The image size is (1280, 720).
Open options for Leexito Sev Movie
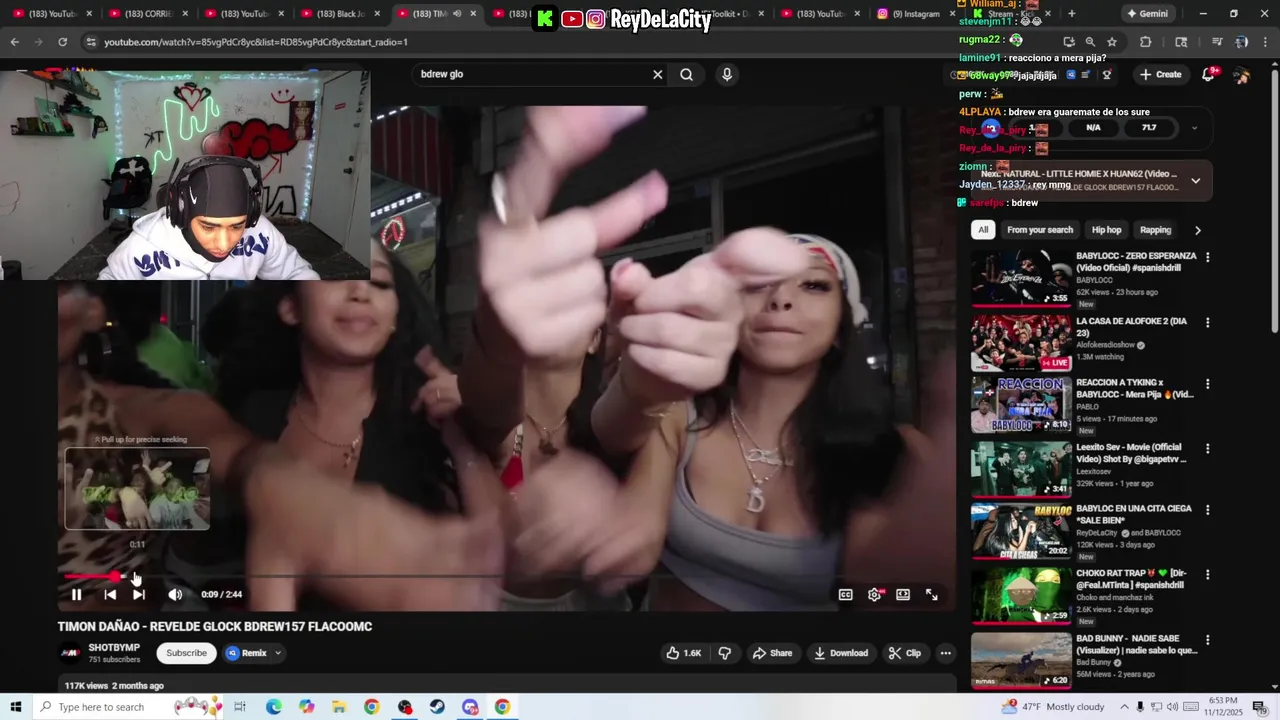point(1207,449)
